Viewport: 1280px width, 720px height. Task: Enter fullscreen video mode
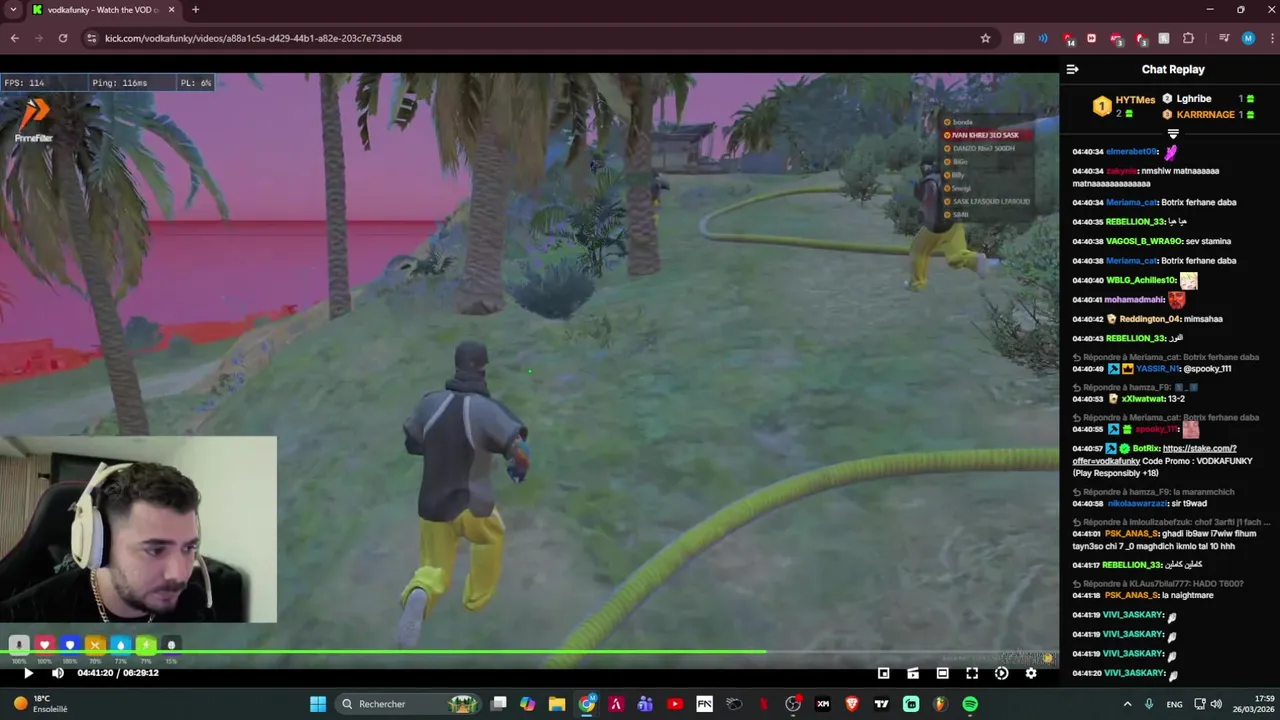click(x=972, y=673)
